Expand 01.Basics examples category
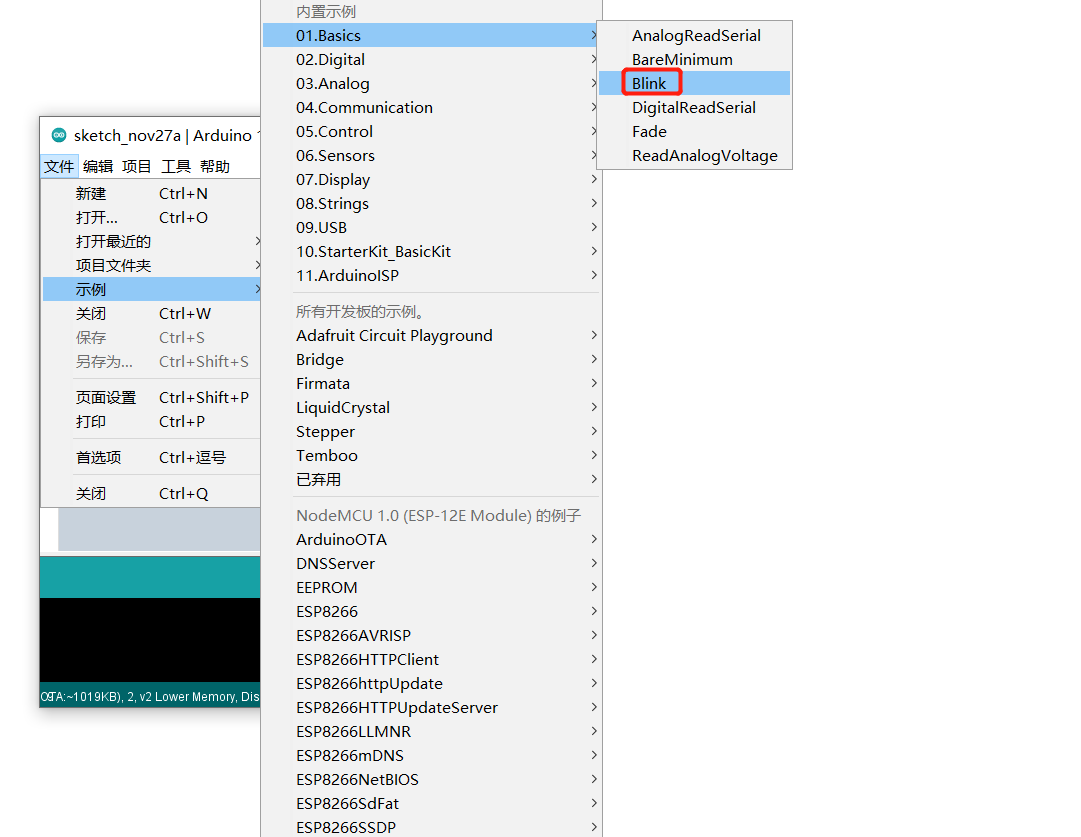Viewport: 1081px width, 837px height. [x=430, y=36]
